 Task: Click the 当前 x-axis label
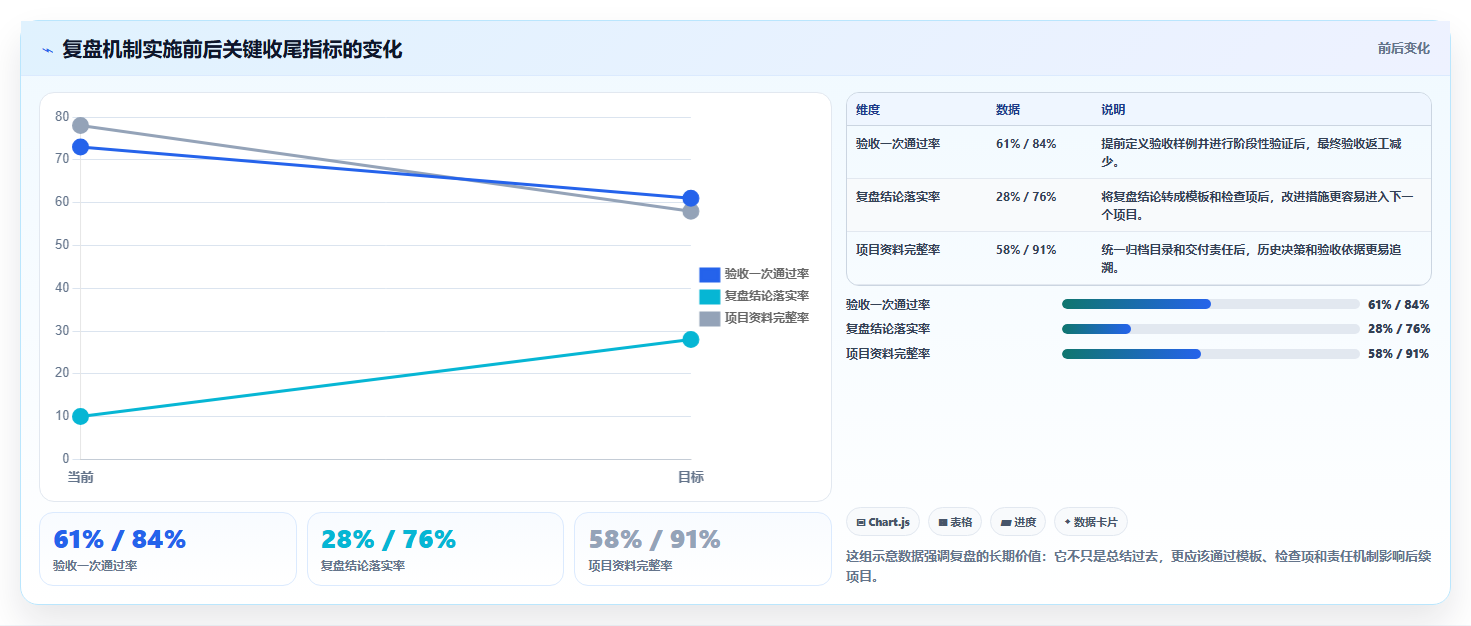click(x=81, y=477)
